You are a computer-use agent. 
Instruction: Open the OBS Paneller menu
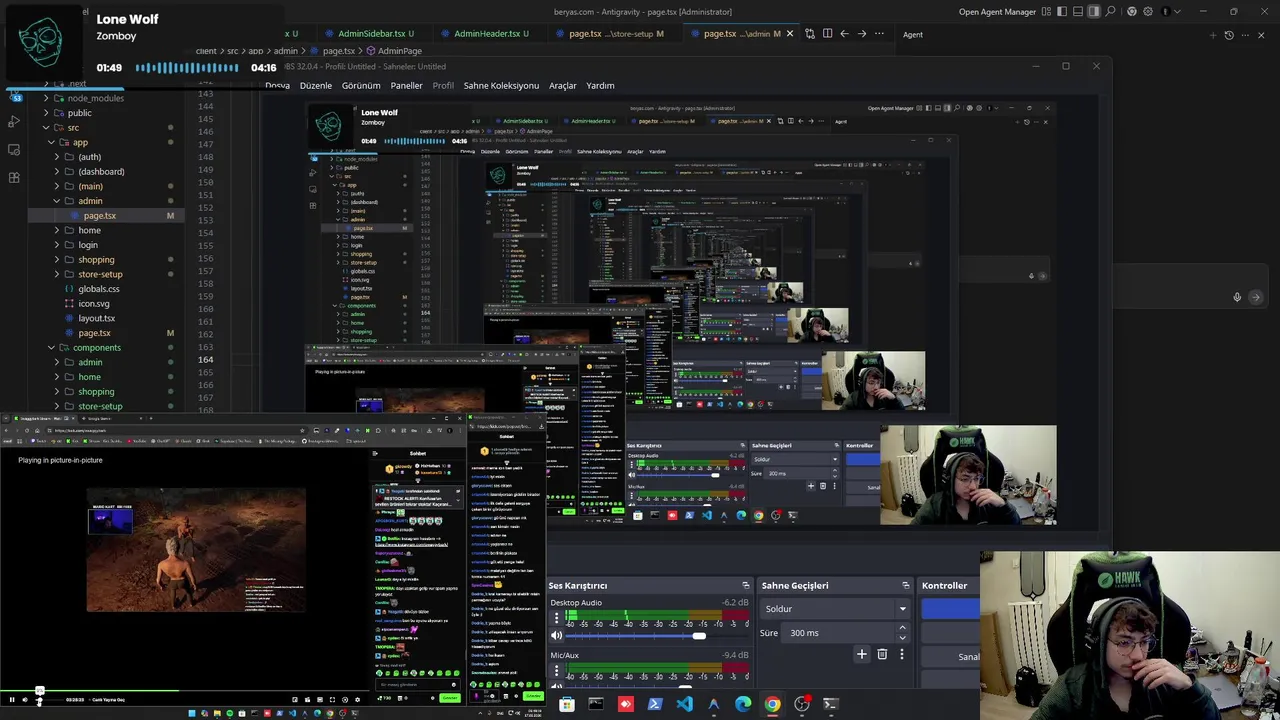[406, 85]
